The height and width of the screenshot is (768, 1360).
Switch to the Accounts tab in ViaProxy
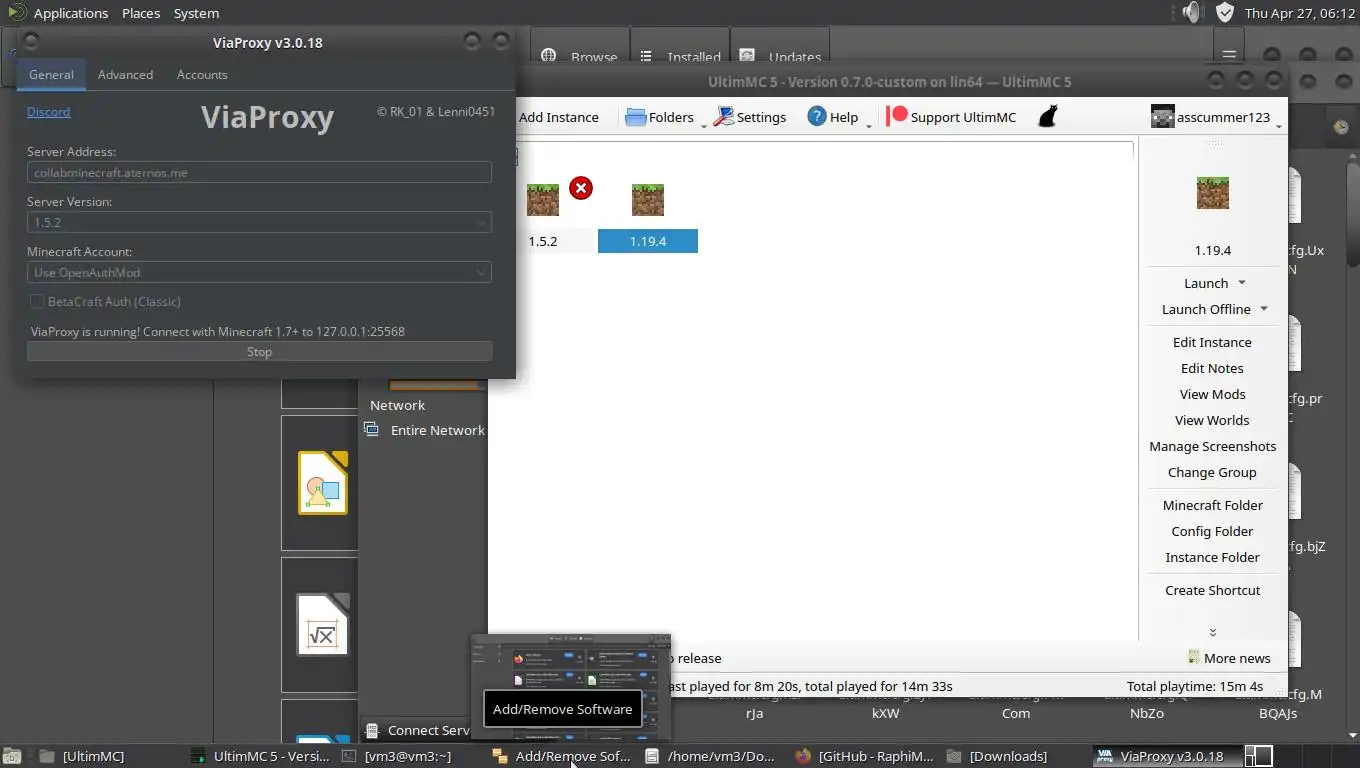click(x=202, y=75)
